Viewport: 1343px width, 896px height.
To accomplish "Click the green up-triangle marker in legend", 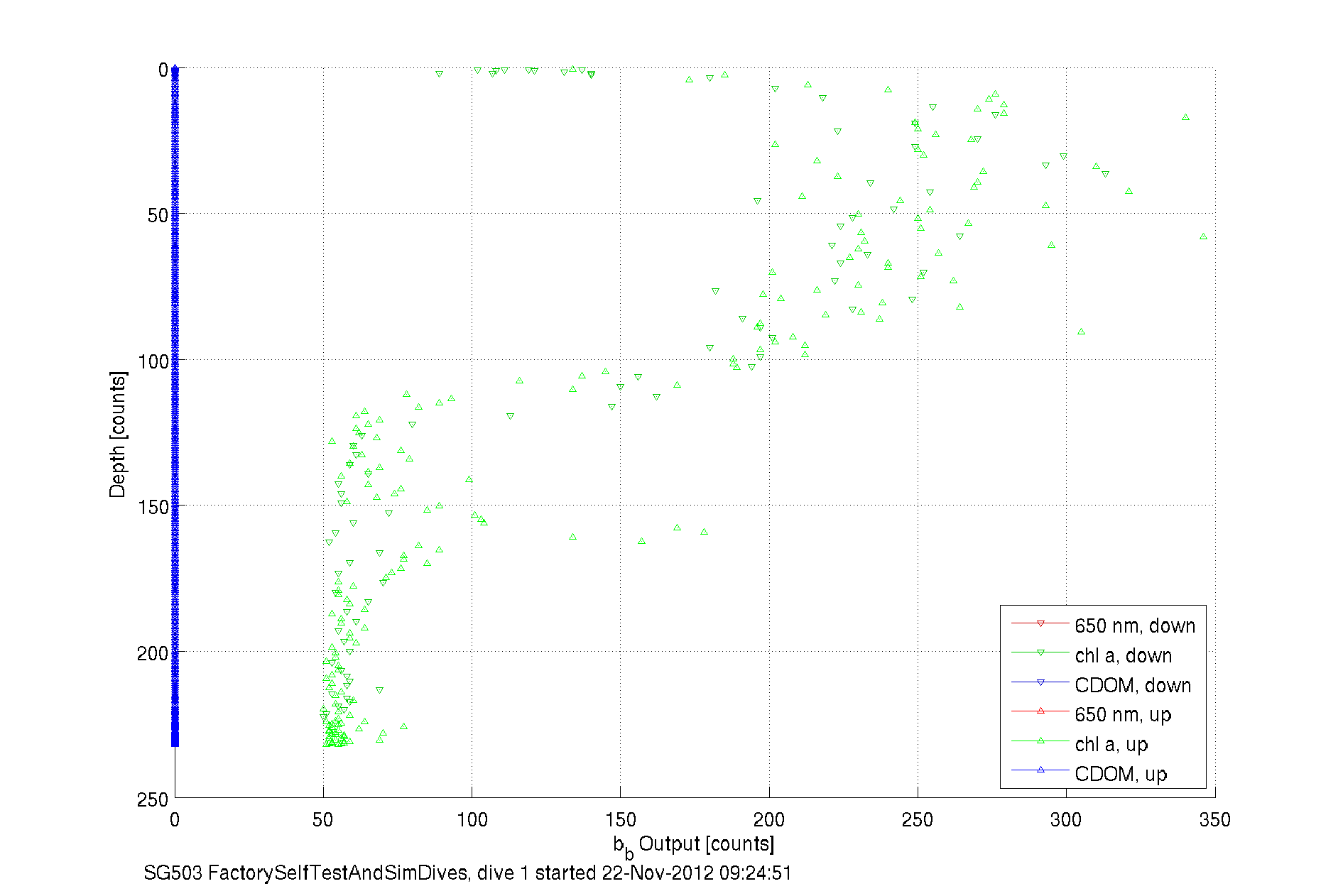I will click(1040, 741).
